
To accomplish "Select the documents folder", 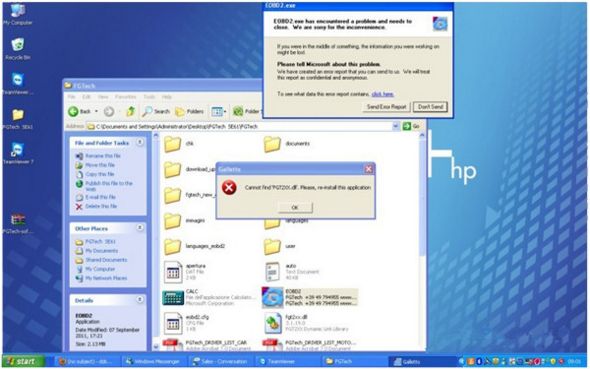I will (287, 144).
